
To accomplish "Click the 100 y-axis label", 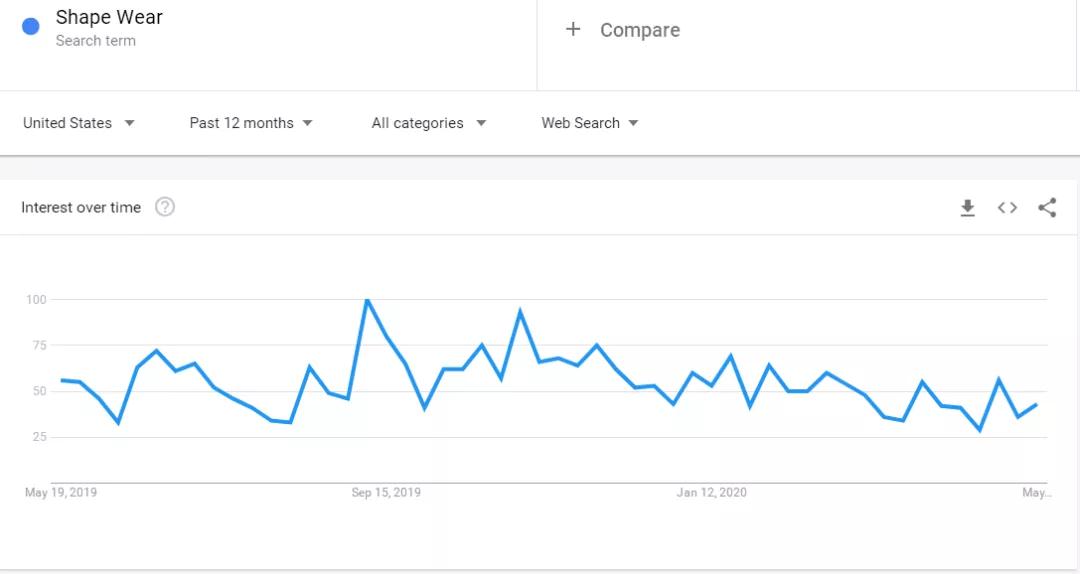I will (37, 299).
